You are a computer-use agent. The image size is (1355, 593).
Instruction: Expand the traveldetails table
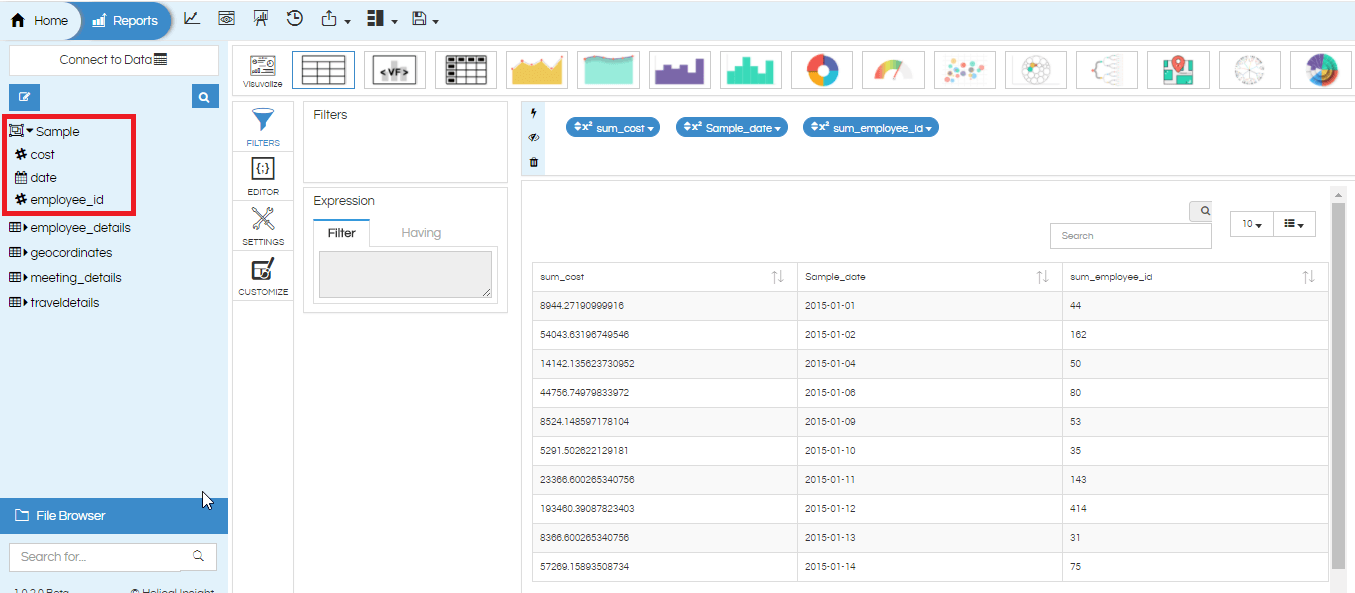(26, 303)
